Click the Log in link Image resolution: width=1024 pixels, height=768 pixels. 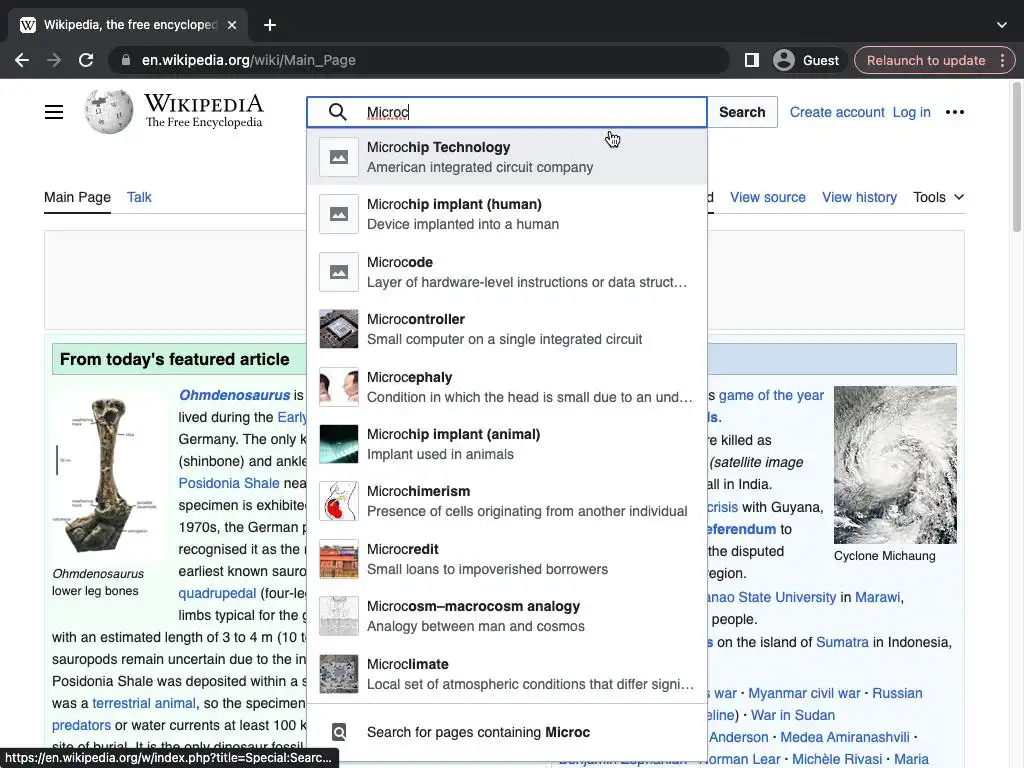(911, 112)
